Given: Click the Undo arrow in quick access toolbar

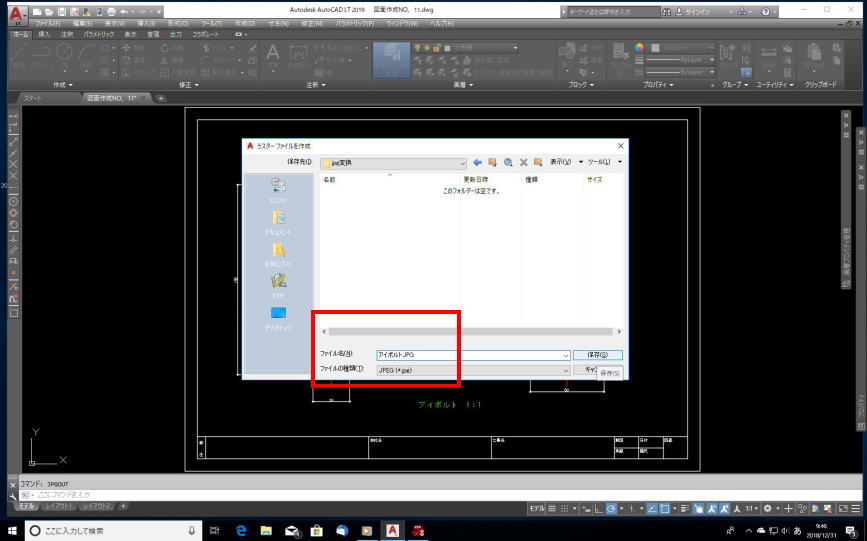Looking at the screenshot, I should (x=124, y=12).
